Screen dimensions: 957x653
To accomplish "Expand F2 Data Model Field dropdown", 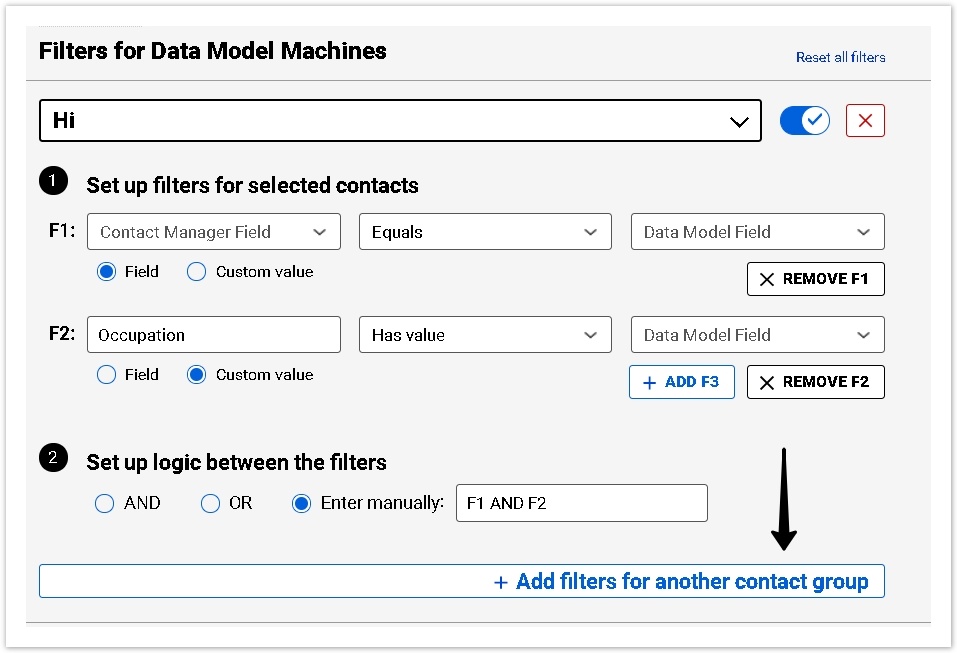I will tap(757, 335).
